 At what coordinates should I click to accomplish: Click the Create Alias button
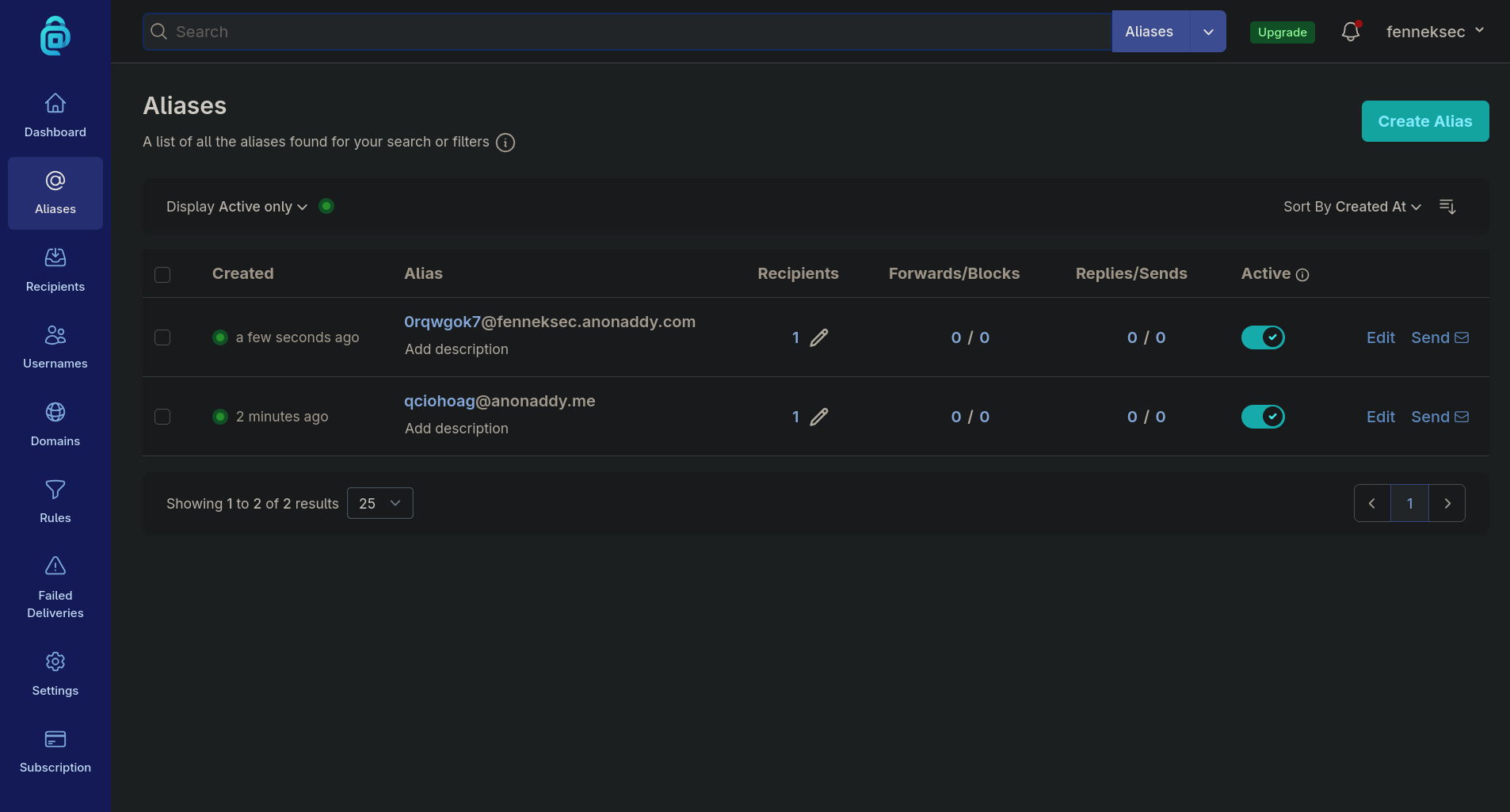[1424, 121]
